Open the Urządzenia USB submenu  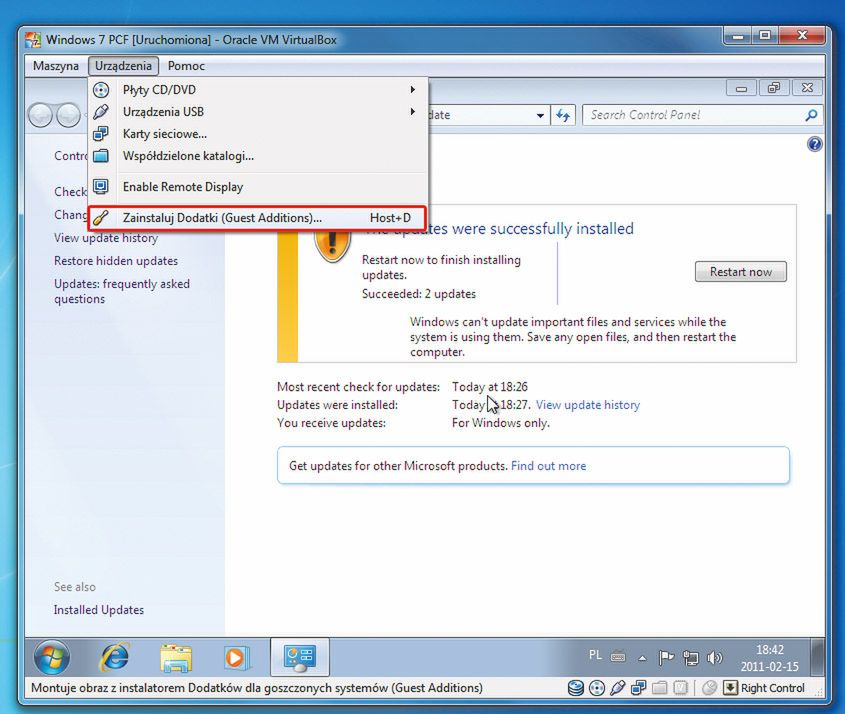click(x=258, y=112)
